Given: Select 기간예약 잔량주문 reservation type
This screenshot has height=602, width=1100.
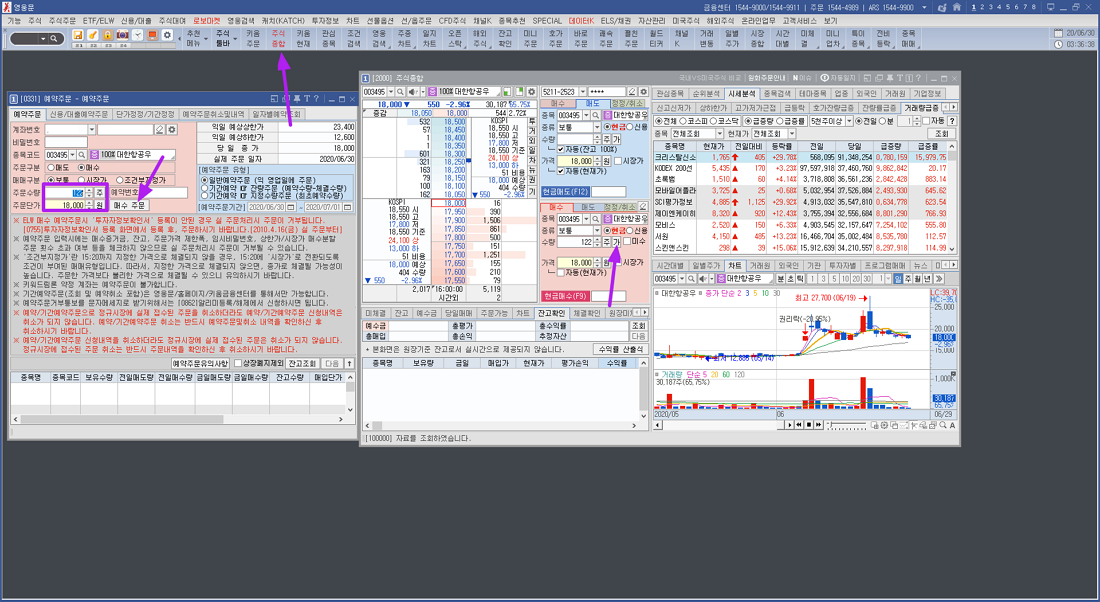Looking at the screenshot, I should pyautogui.click(x=204, y=188).
